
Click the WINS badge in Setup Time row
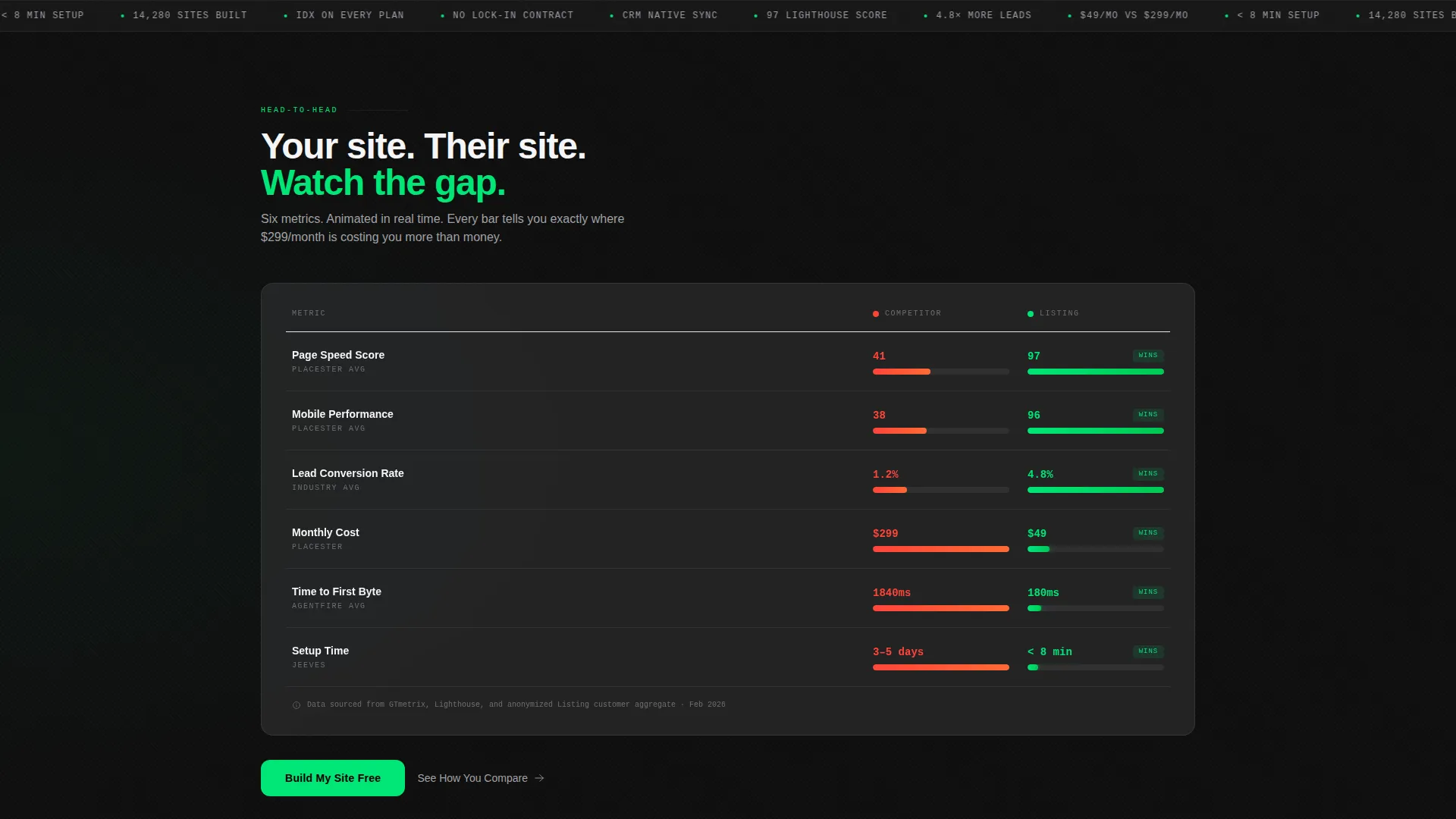1148,651
